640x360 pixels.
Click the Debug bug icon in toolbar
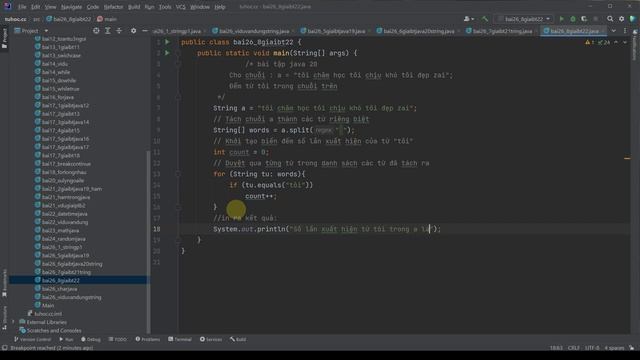coord(573,19)
